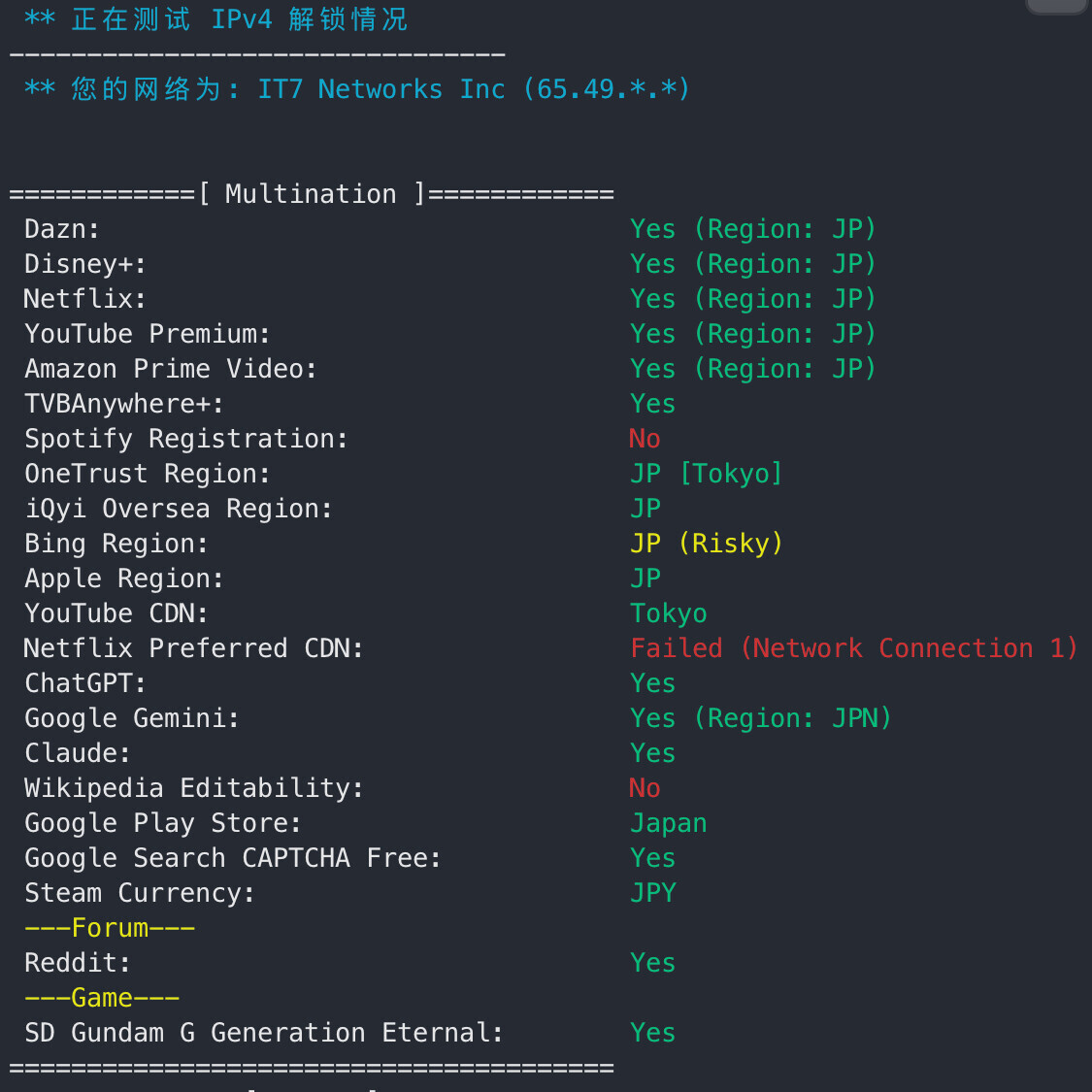Click the ---Forum--- section divider
The width and height of the screenshot is (1092, 1092).
coord(110,928)
